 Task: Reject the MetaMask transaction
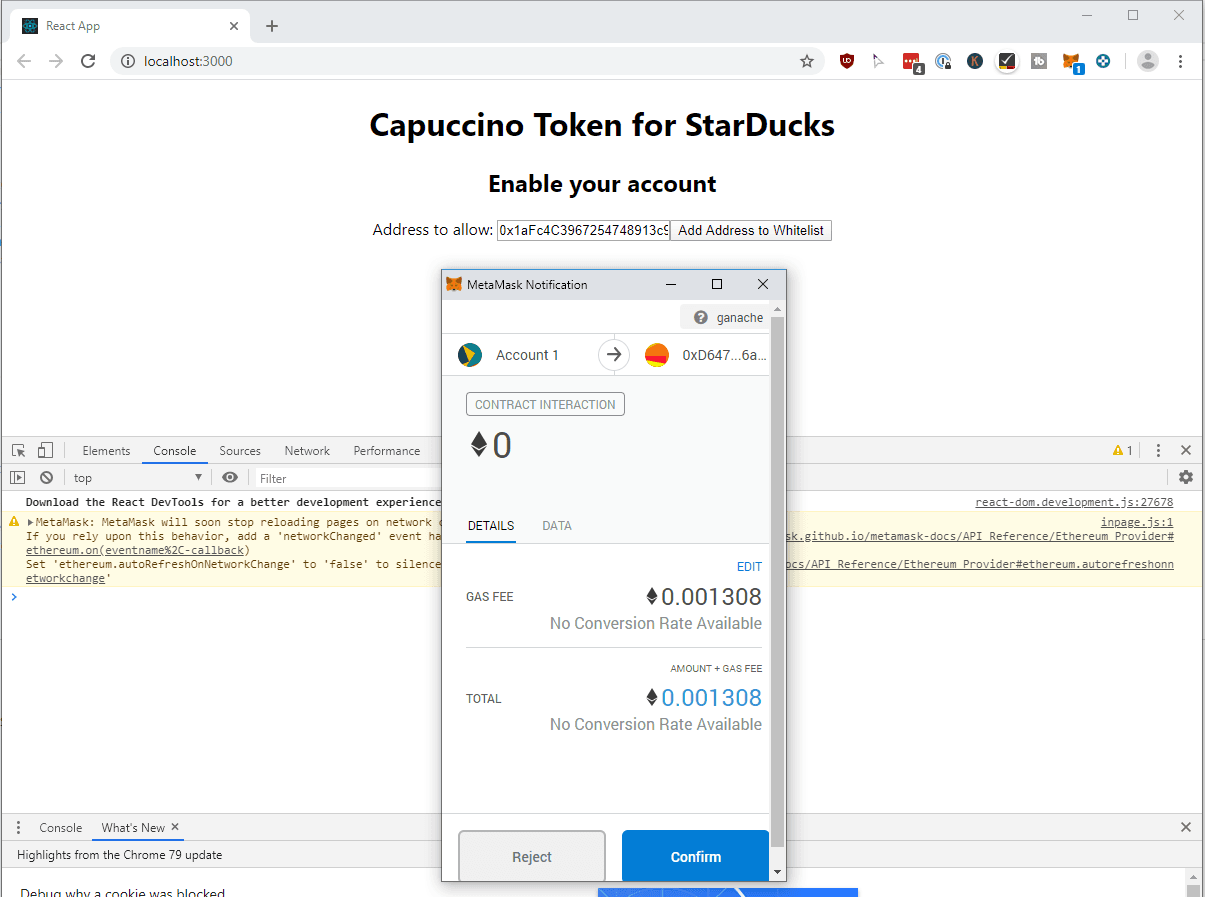(532, 856)
